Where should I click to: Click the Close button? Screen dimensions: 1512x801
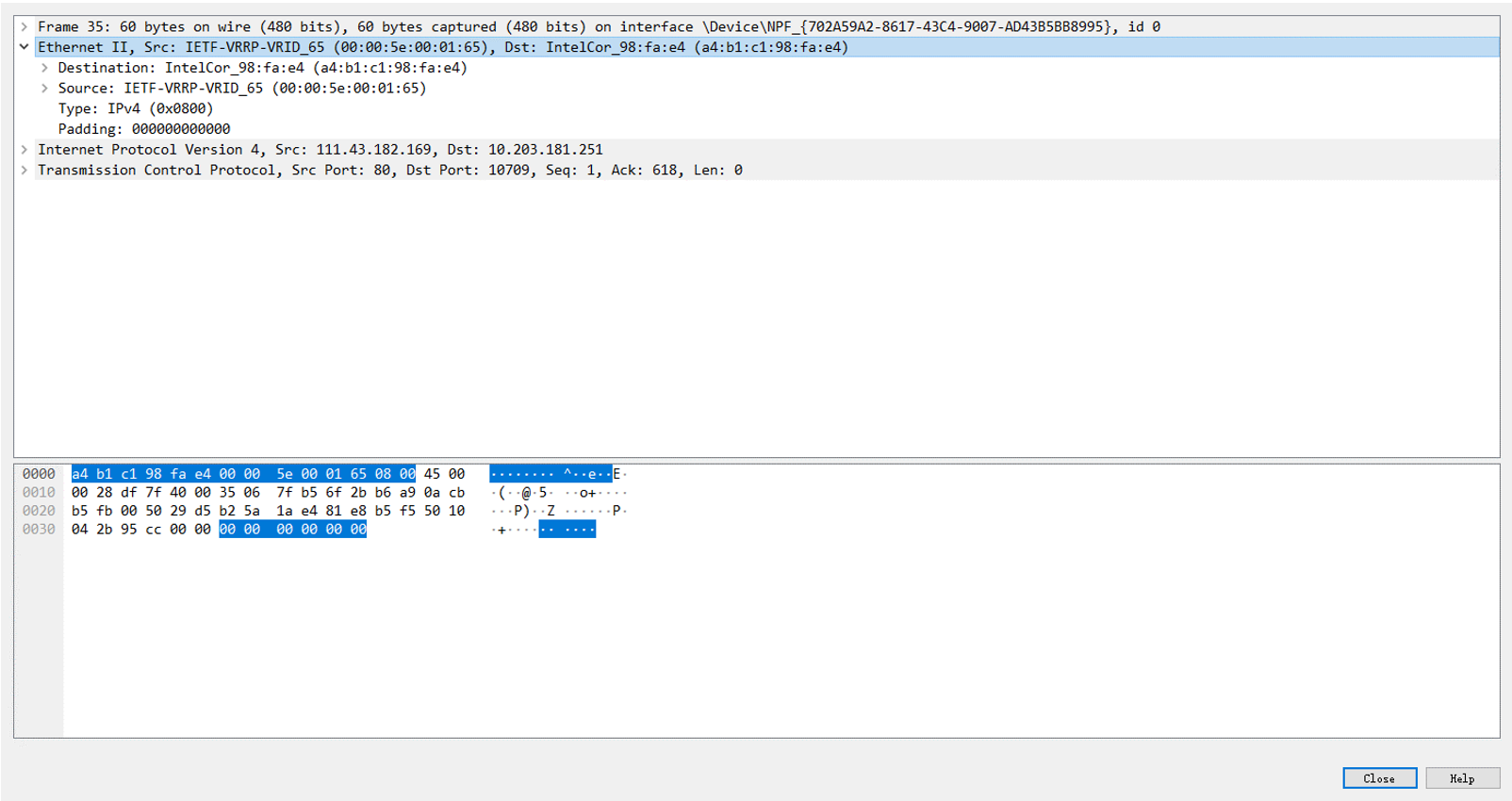point(1379,778)
